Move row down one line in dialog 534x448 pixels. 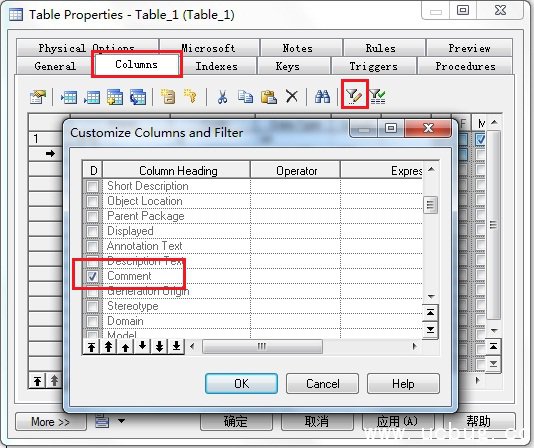click(x=142, y=347)
